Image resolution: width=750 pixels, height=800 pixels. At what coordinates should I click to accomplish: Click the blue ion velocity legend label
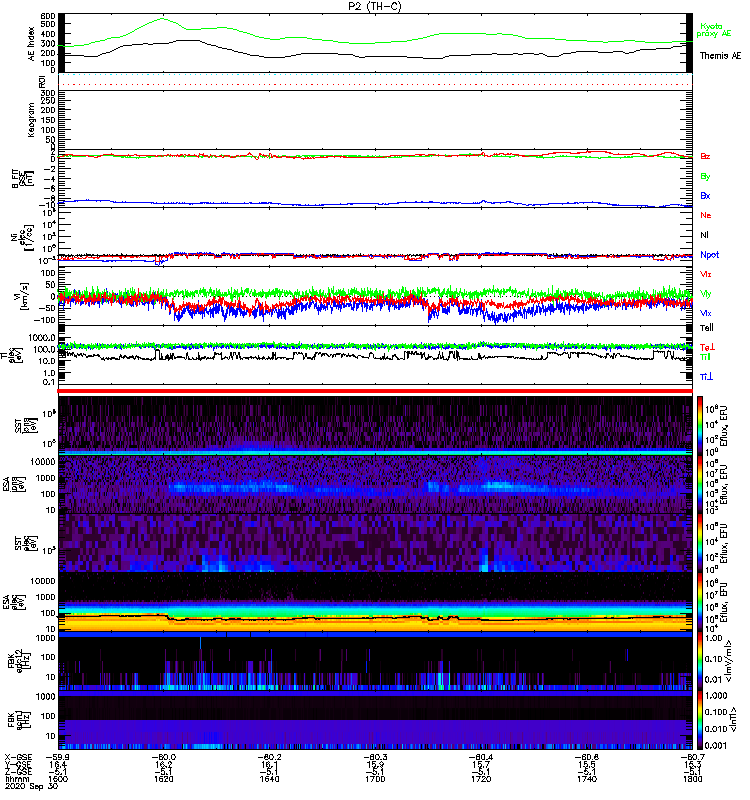click(x=705, y=313)
